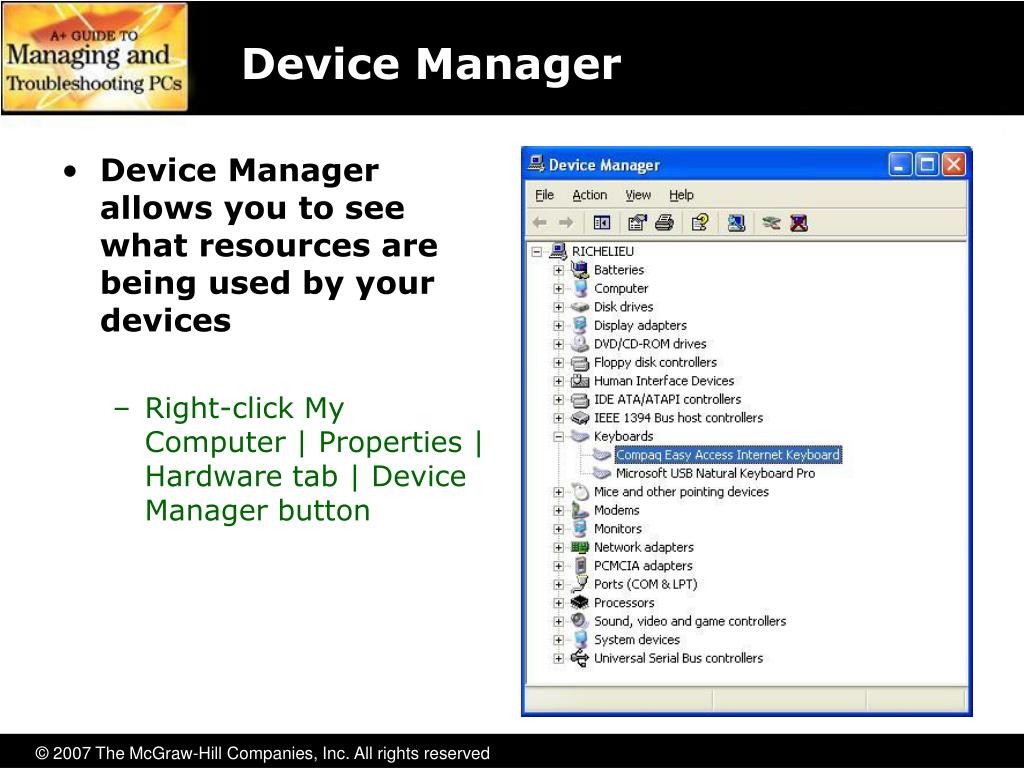Select the Mice and other pointing devices label
The height and width of the screenshot is (768, 1024).
coord(681,491)
